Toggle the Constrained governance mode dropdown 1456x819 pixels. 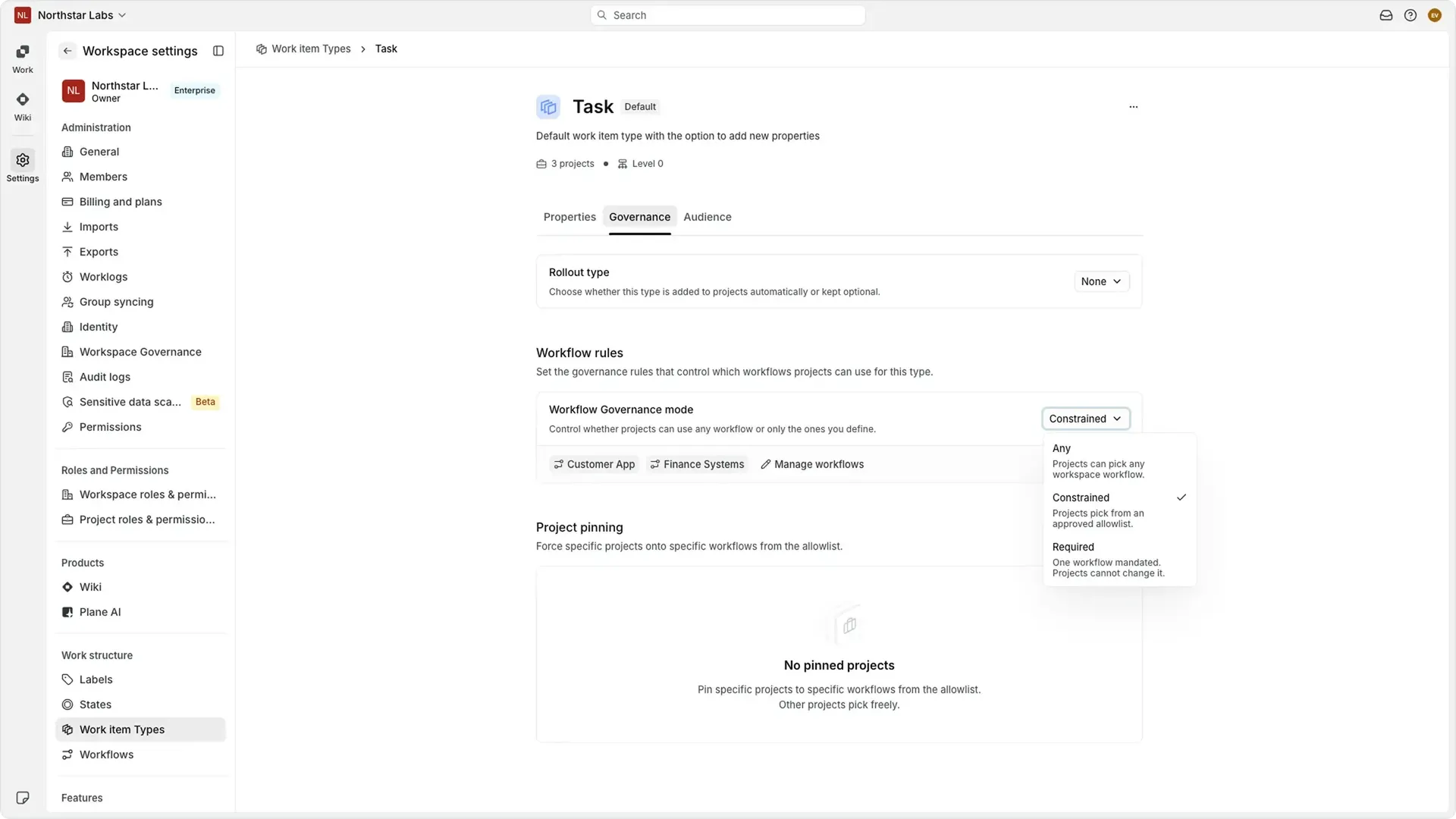(1086, 419)
